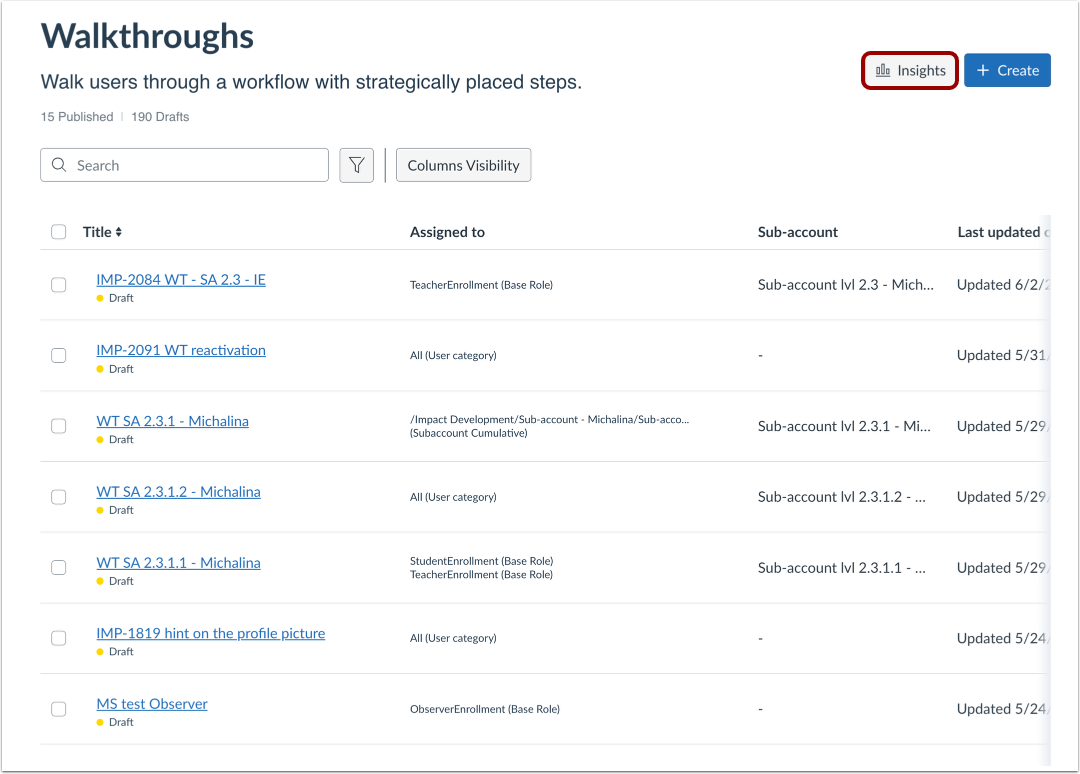Select the 190 Drafts filter

point(160,116)
